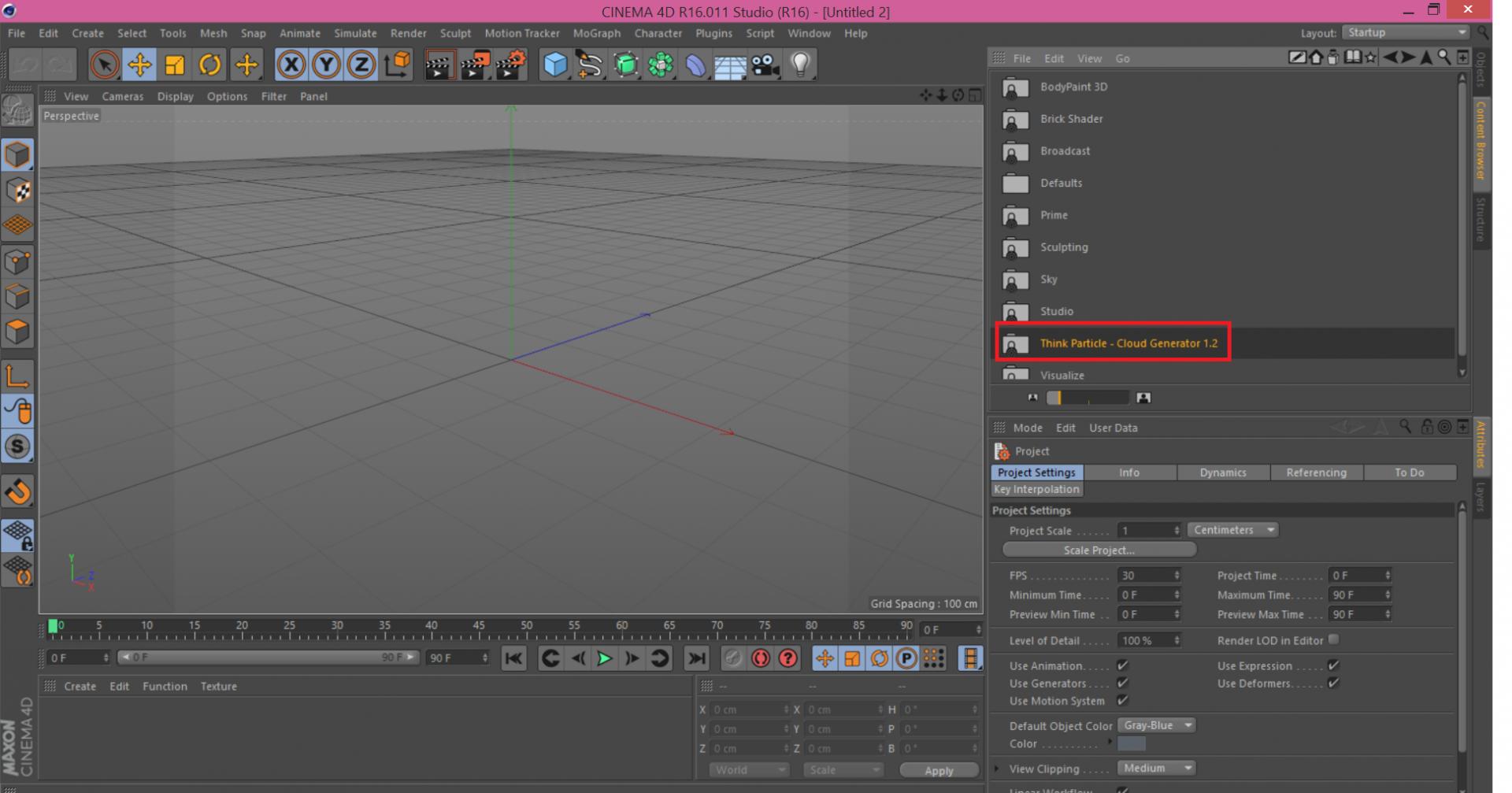Uncheck Use Animation checkbox
The image size is (1512, 793).
click(x=1122, y=665)
